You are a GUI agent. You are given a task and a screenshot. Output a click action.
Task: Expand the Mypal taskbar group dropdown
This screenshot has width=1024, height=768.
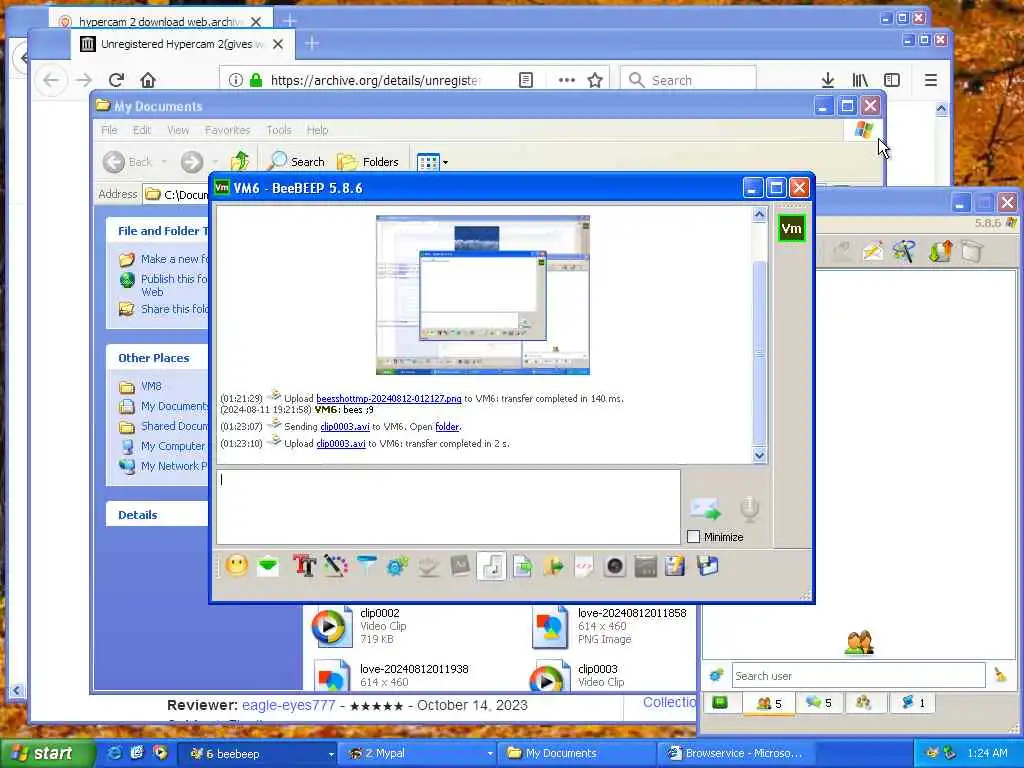490,754
